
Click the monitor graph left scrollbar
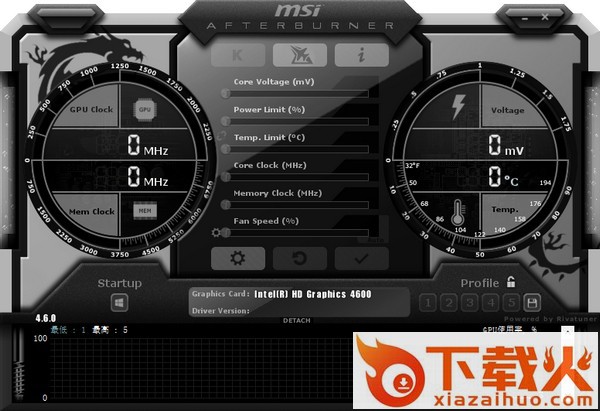click(18, 365)
